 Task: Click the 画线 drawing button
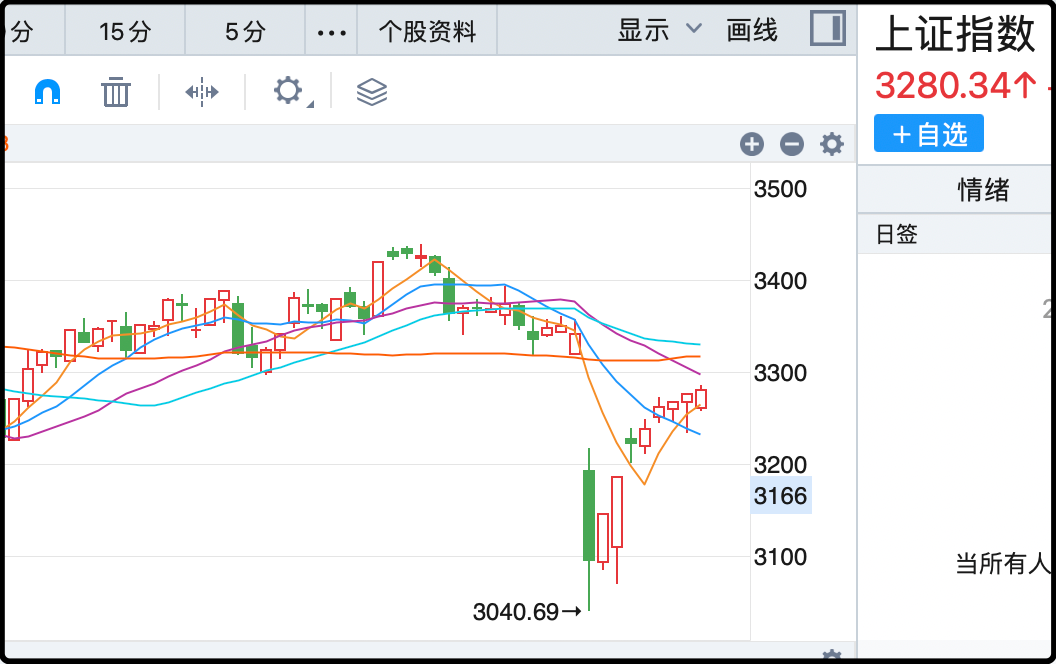[x=752, y=30]
